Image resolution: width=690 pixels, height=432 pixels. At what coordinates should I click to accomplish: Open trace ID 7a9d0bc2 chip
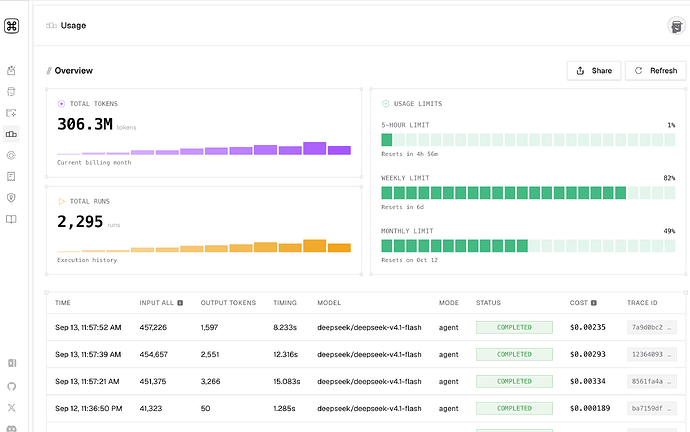tap(652, 327)
